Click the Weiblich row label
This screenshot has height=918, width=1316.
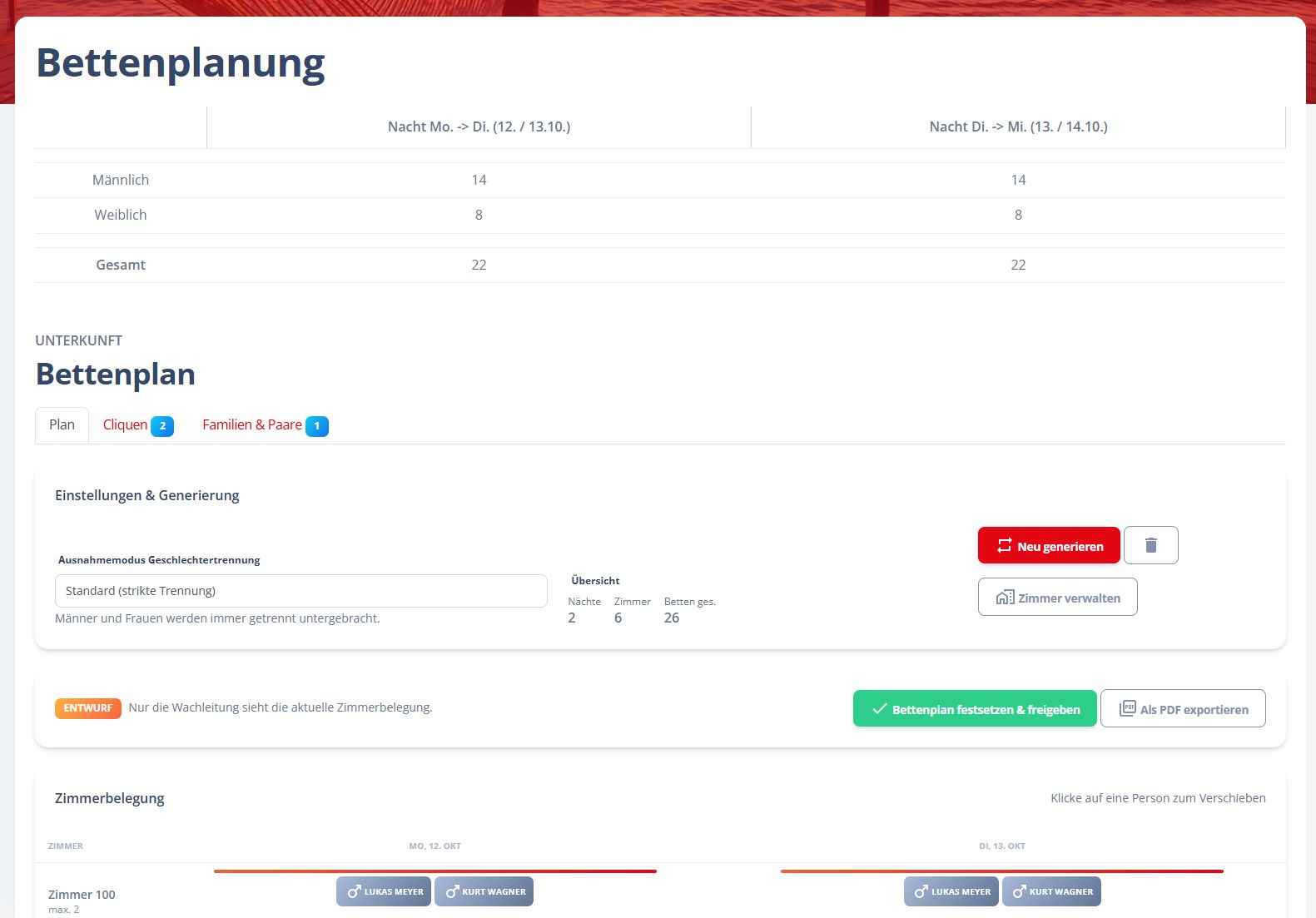coord(121,215)
